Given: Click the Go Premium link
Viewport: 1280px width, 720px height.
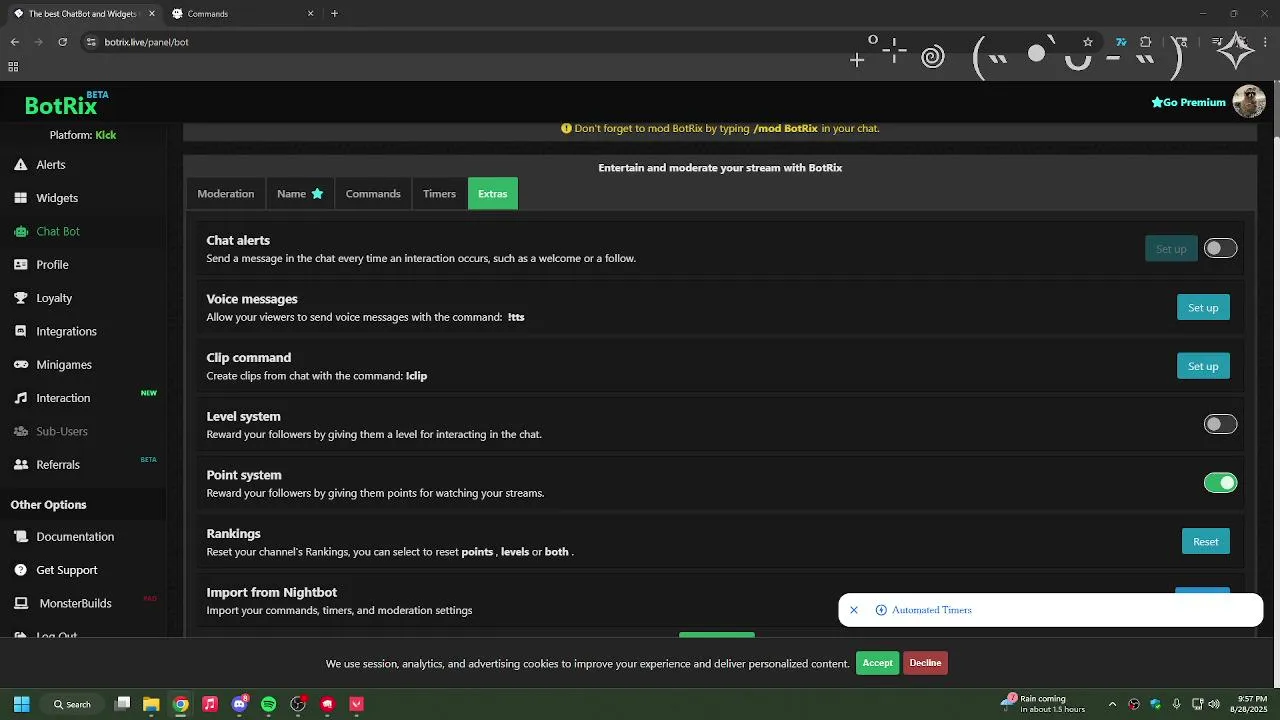Looking at the screenshot, I should (x=1188, y=102).
